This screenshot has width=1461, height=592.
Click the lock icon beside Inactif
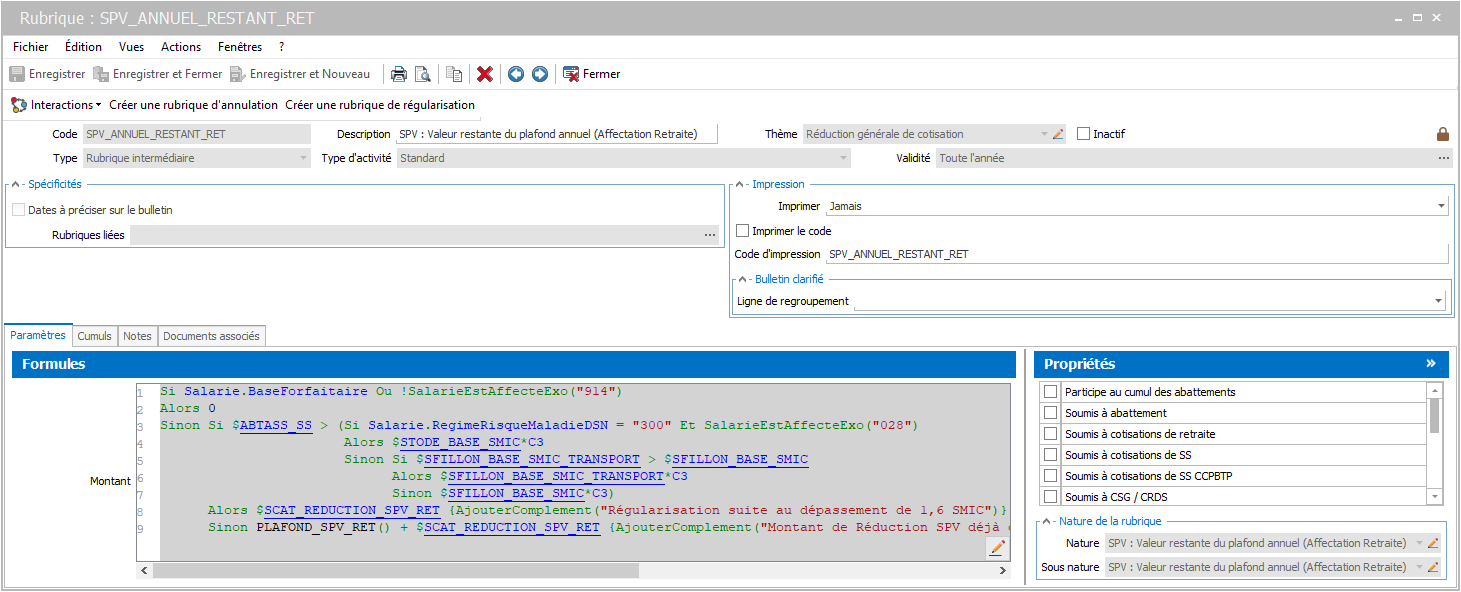1443,134
